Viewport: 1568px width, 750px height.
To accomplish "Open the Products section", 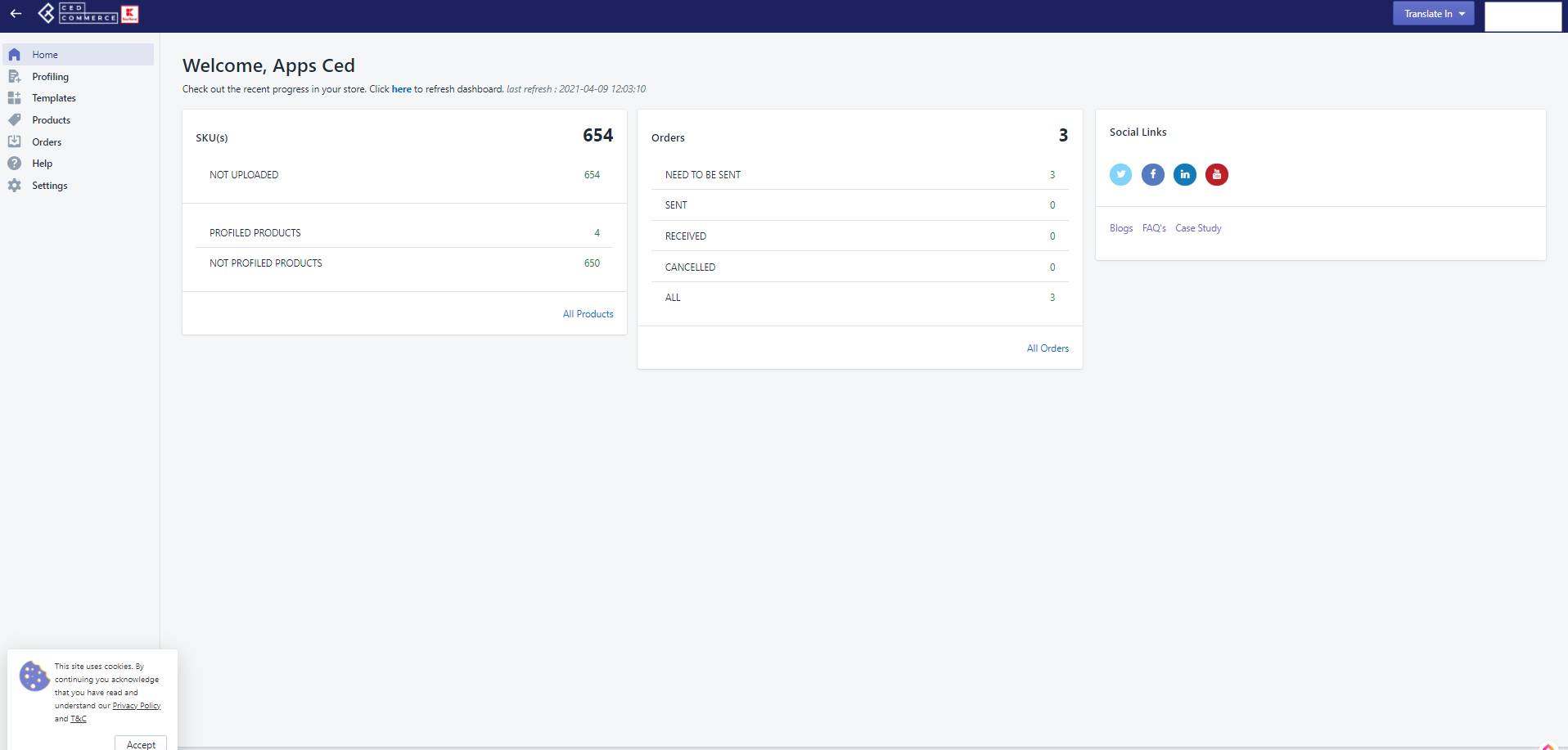I will (x=51, y=119).
